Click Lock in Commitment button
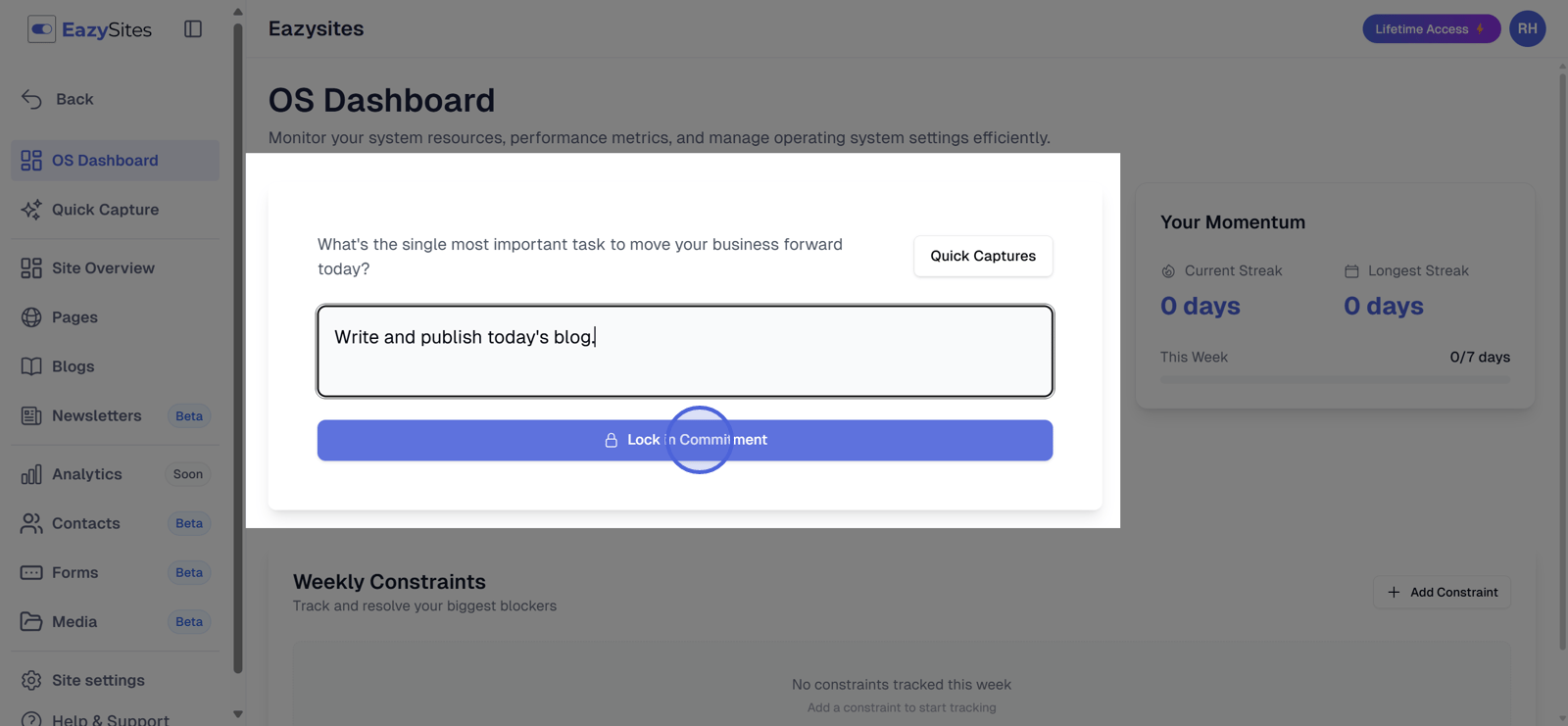The width and height of the screenshot is (1568, 726). pos(684,440)
